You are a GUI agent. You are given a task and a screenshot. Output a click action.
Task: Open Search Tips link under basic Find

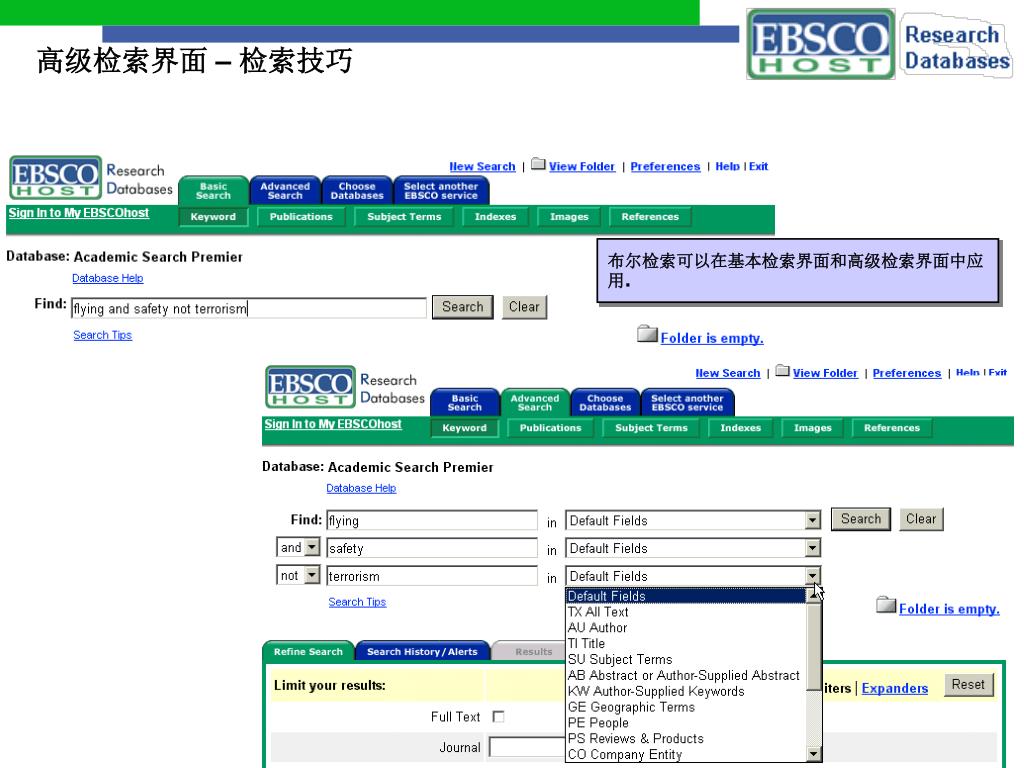tap(103, 335)
